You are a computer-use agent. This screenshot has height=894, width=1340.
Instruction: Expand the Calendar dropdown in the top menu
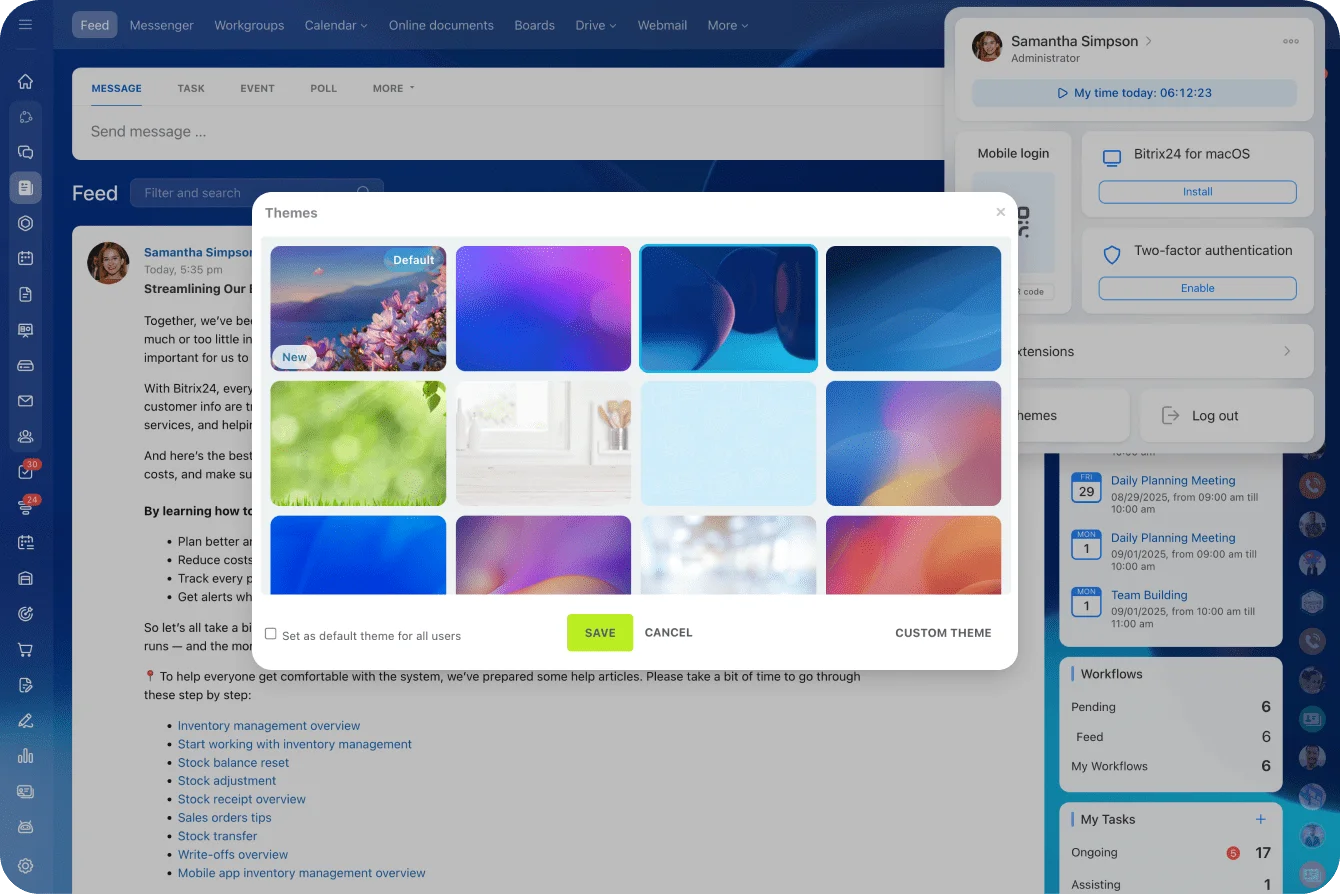pos(336,25)
